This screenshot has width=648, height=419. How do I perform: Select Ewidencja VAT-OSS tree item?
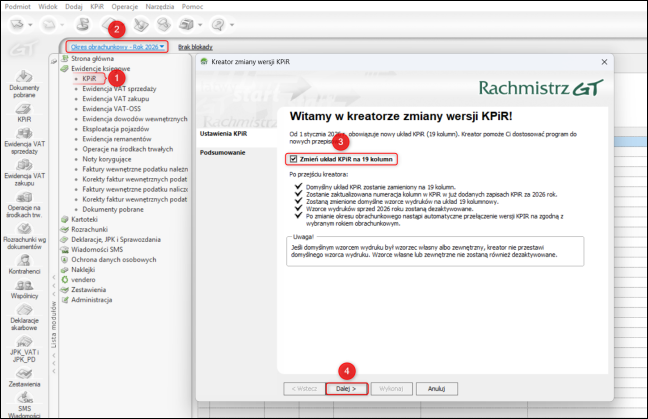click(x=112, y=109)
